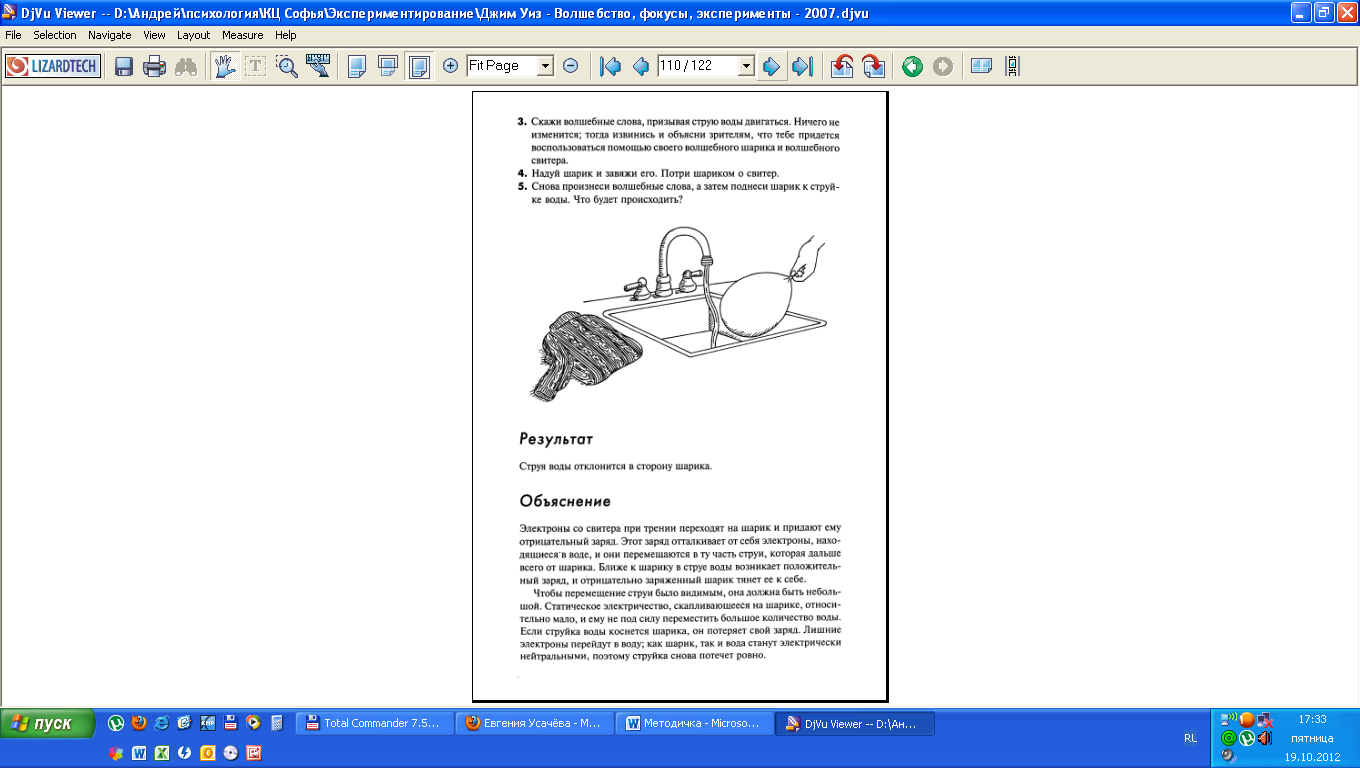1360x768 pixels.
Task: Open Find with the binoculars icon
Action: click(185, 66)
